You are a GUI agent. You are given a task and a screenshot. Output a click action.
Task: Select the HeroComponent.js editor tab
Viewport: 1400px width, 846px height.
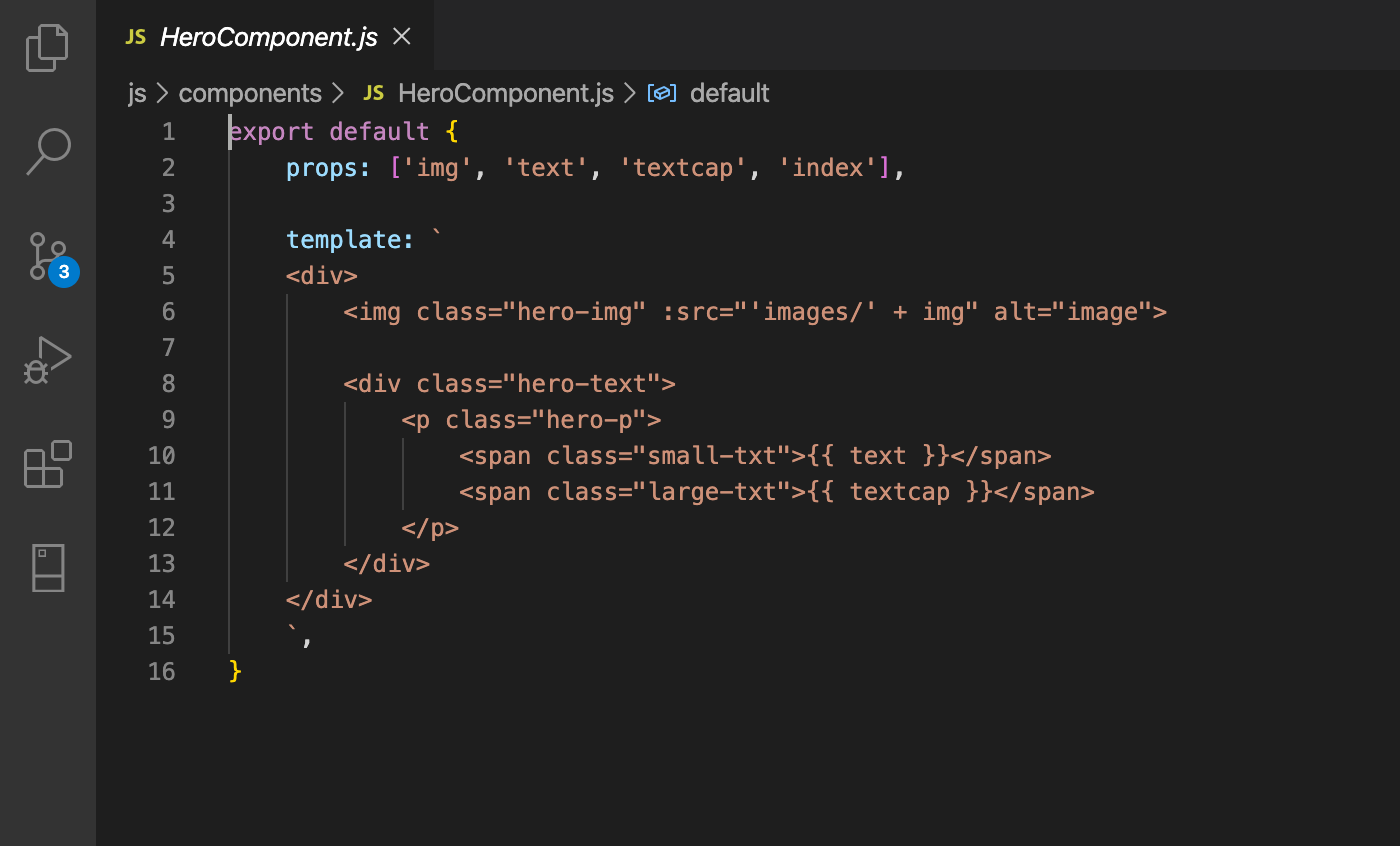tap(268, 37)
